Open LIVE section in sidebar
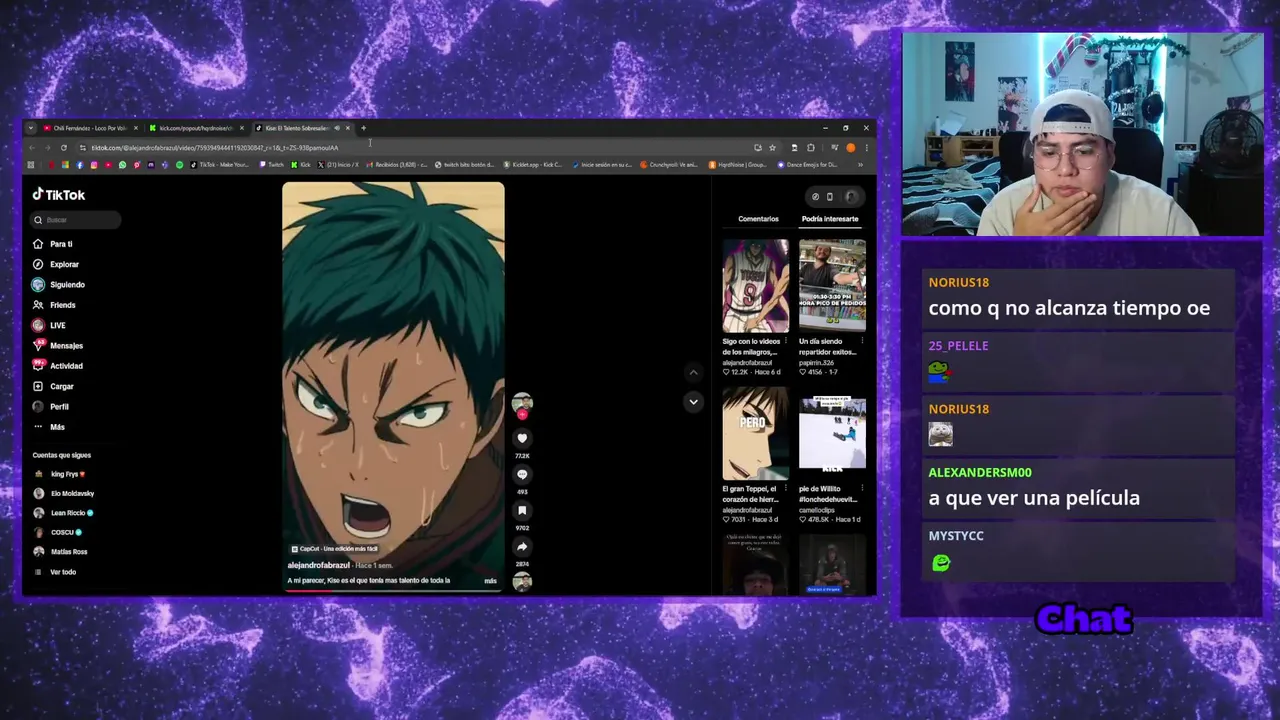 (x=49, y=325)
